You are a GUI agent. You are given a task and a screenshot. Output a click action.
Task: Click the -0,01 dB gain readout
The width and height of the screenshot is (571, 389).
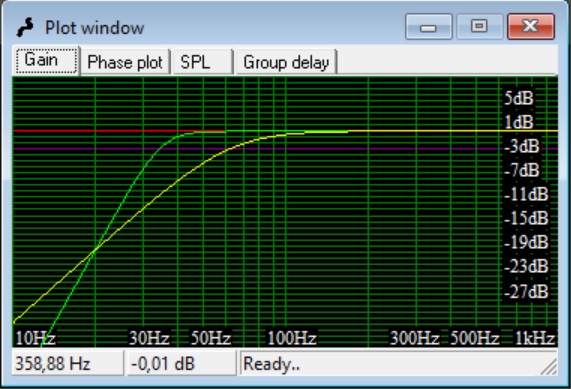(x=163, y=364)
